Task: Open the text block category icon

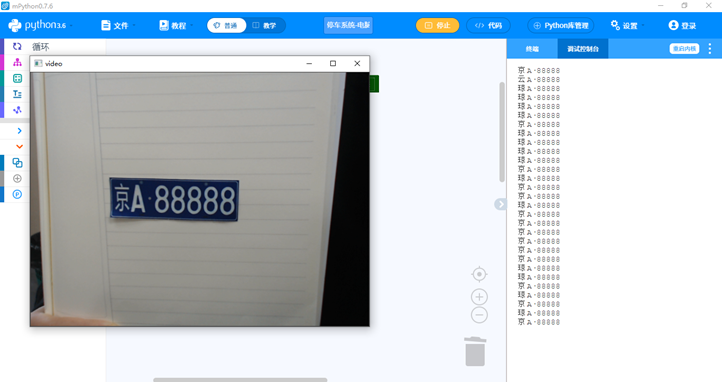Action: [x=17, y=94]
